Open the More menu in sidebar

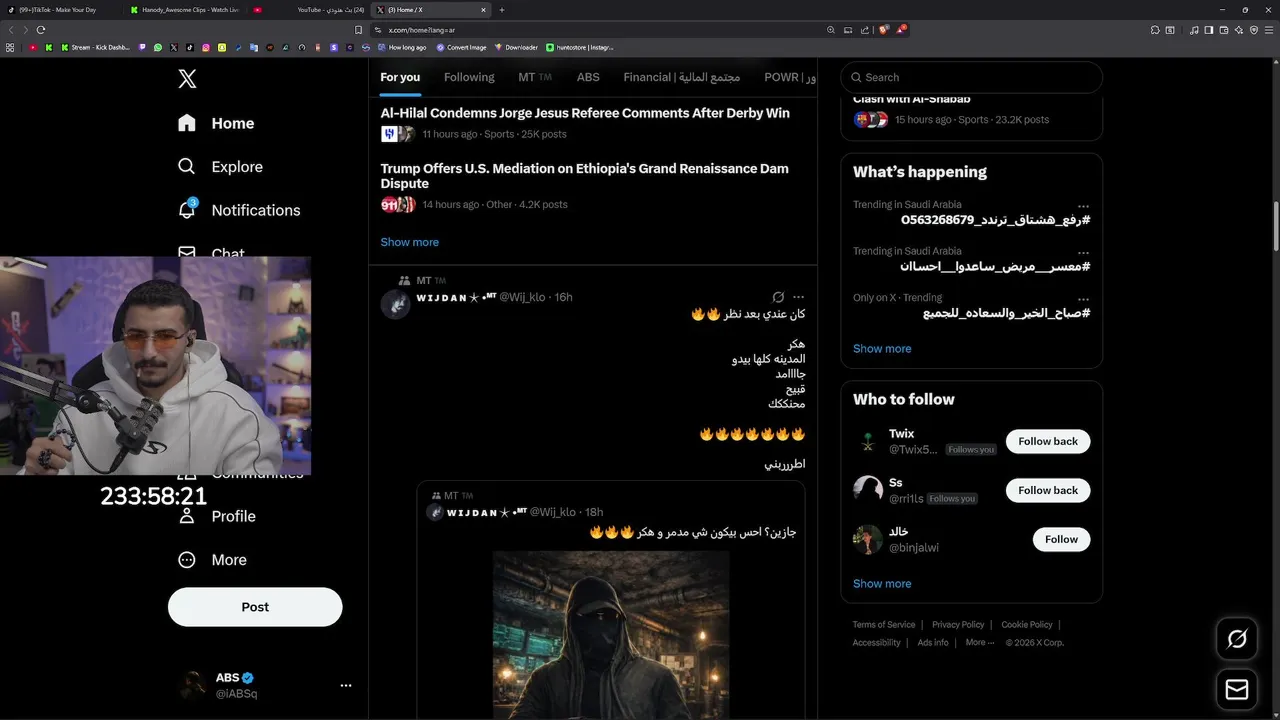[212, 560]
